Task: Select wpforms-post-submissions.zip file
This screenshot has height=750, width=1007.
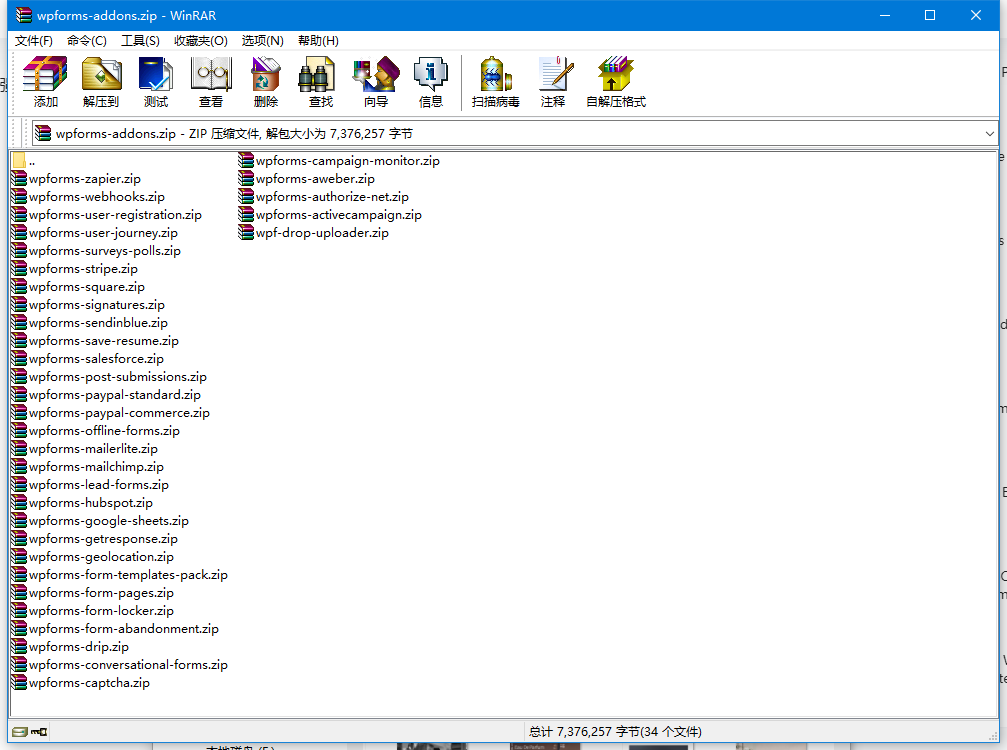Action: click(x=109, y=377)
